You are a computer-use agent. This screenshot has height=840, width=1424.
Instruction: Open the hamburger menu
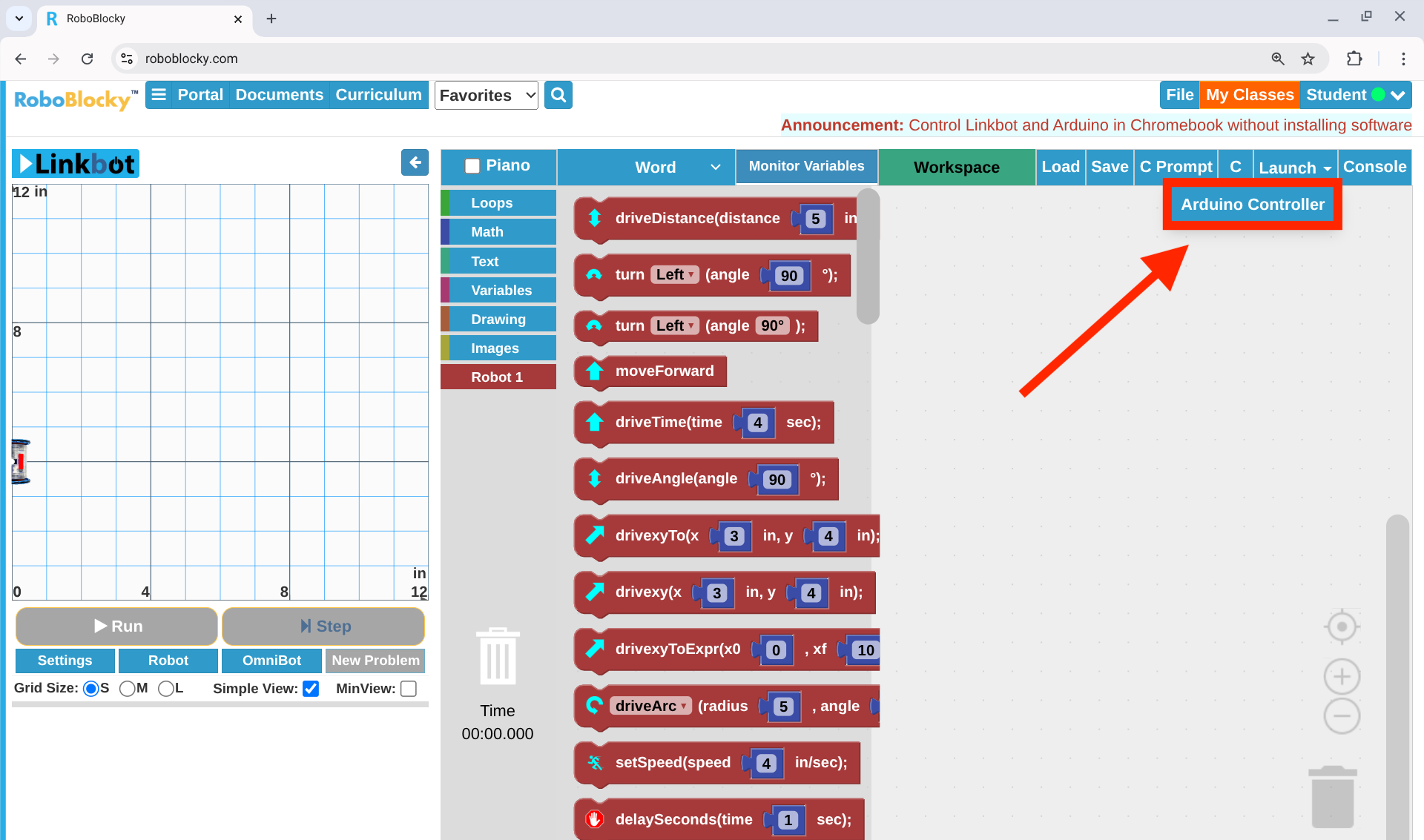(x=159, y=95)
